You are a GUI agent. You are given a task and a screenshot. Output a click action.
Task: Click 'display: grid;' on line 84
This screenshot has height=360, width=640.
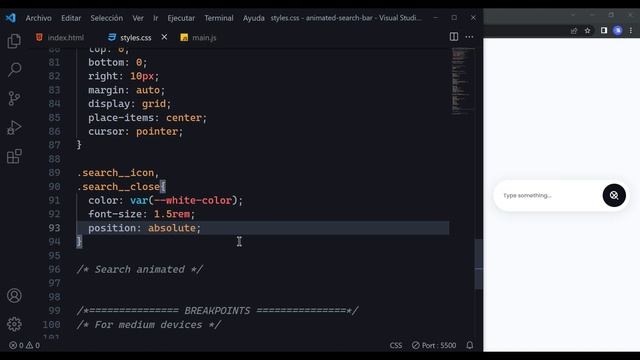(129, 104)
